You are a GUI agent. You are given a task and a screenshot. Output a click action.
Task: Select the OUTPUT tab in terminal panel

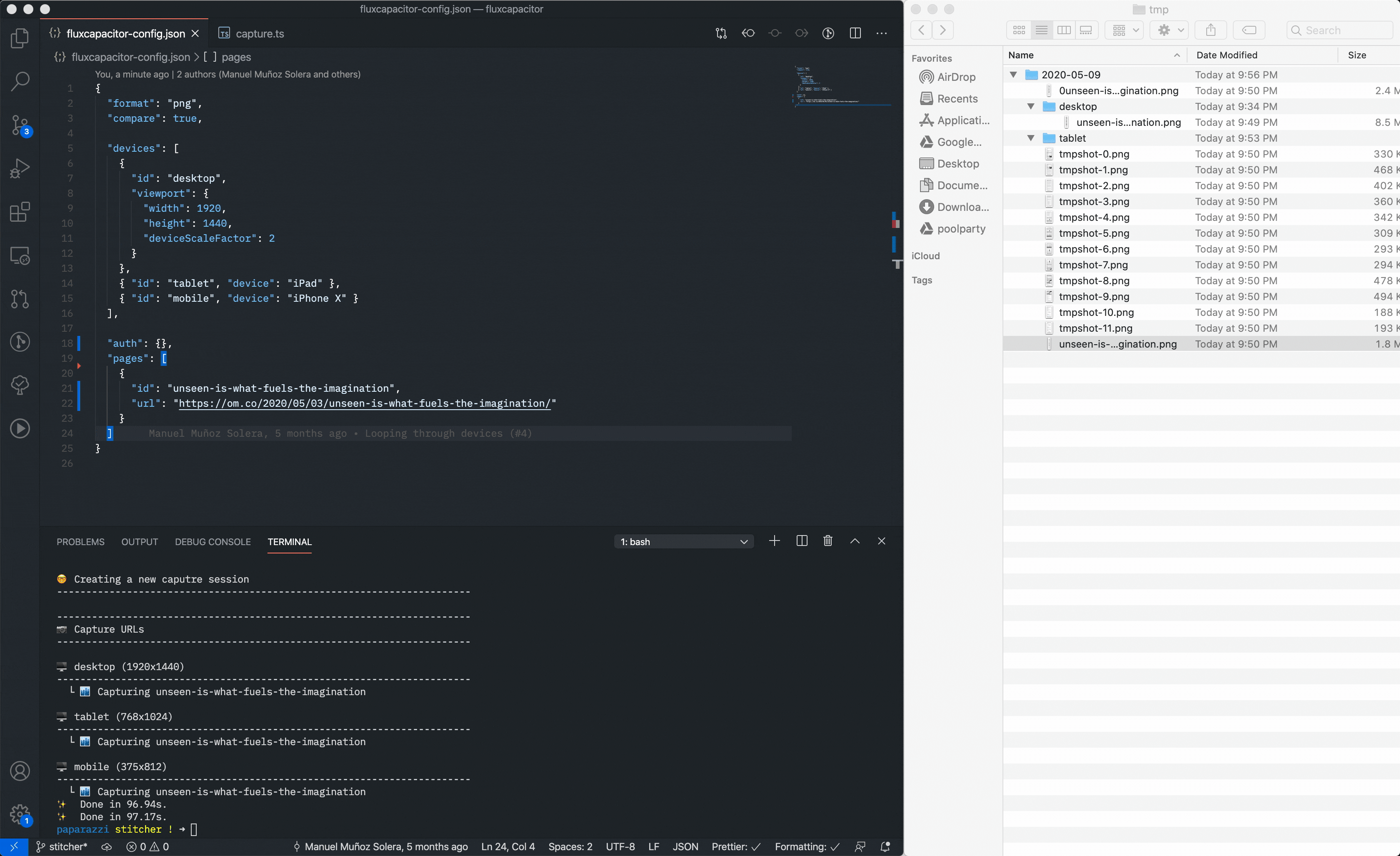tap(139, 541)
